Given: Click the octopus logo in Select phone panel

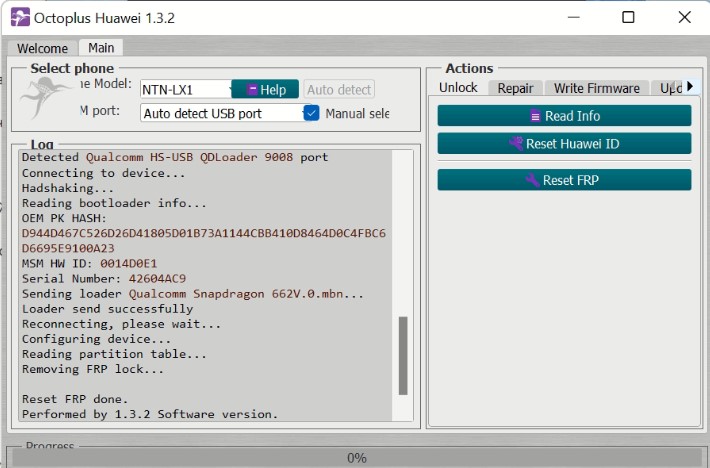Looking at the screenshot, I should pos(46,96).
